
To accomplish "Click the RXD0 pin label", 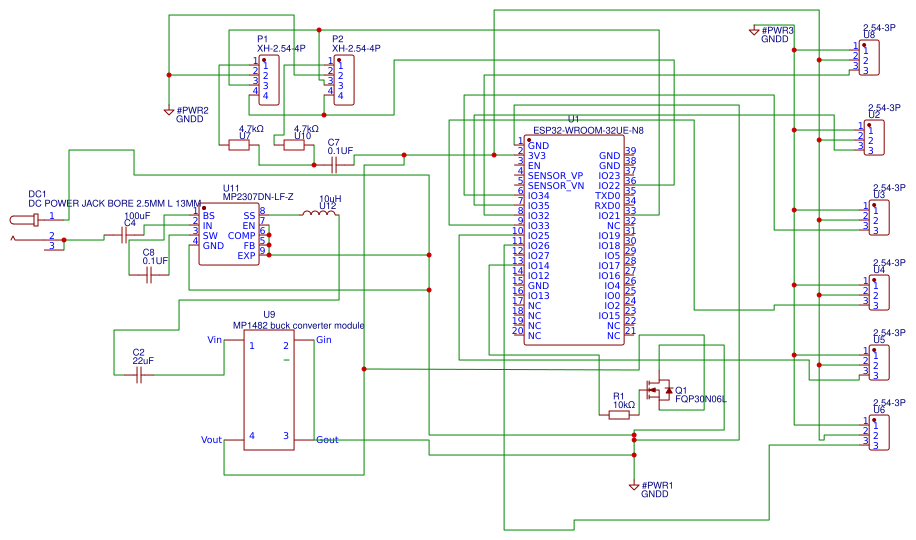I will coord(608,206).
